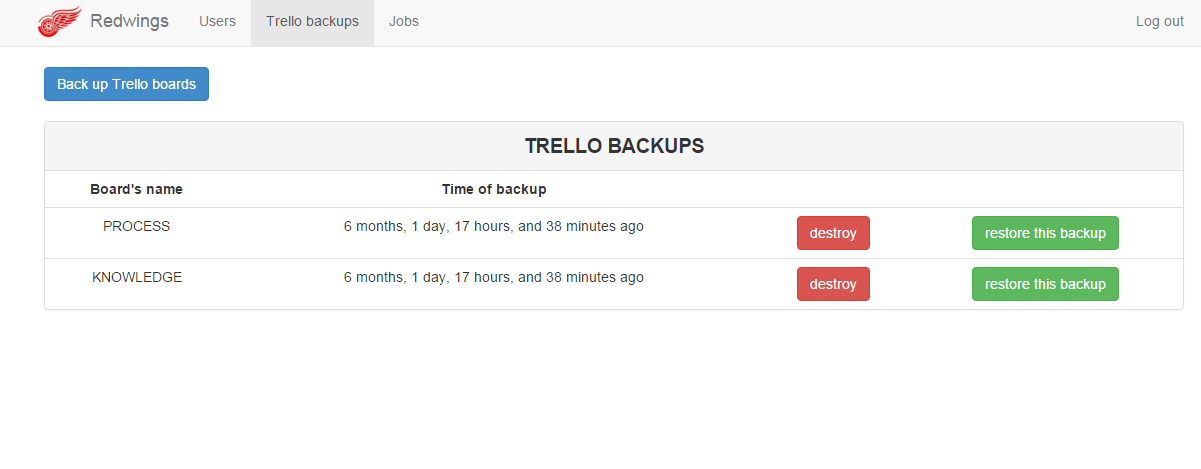Click the backup time in KNOWLEDGE row
Screen dimensions: 1201x469
[494, 277]
